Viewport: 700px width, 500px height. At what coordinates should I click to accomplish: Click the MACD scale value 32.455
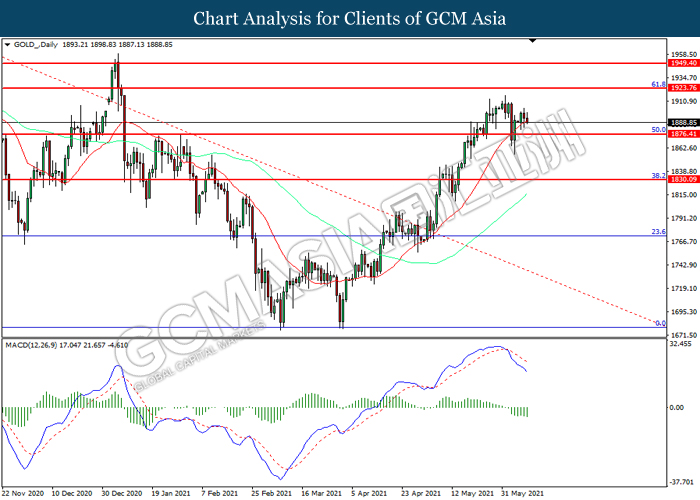(x=681, y=344)
